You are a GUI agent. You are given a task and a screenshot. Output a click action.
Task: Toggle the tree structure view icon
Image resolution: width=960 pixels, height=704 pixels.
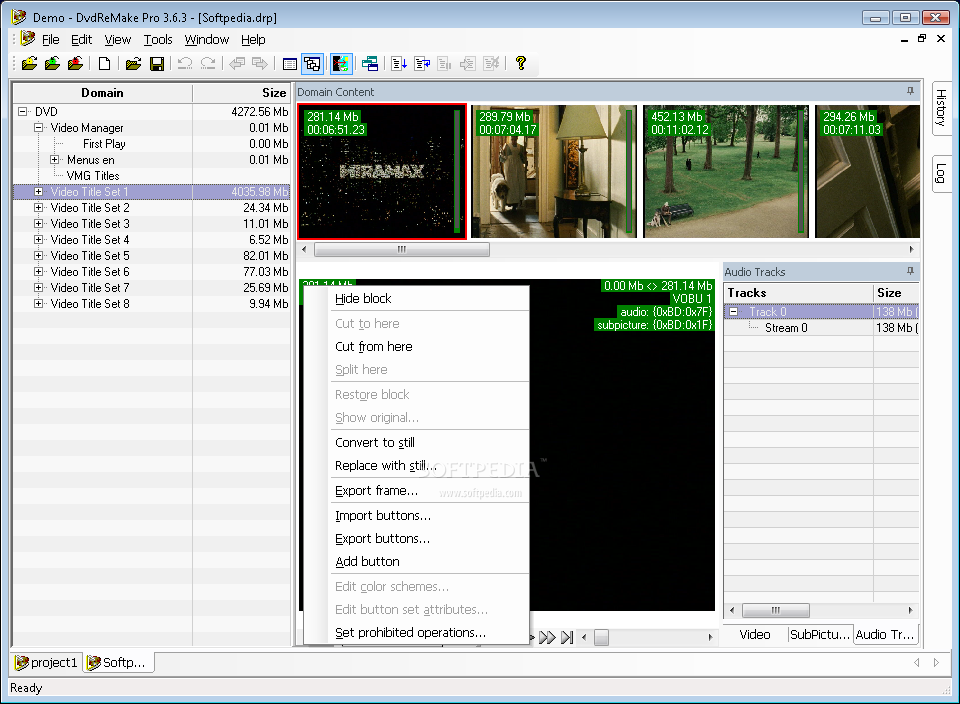[312, 64]
